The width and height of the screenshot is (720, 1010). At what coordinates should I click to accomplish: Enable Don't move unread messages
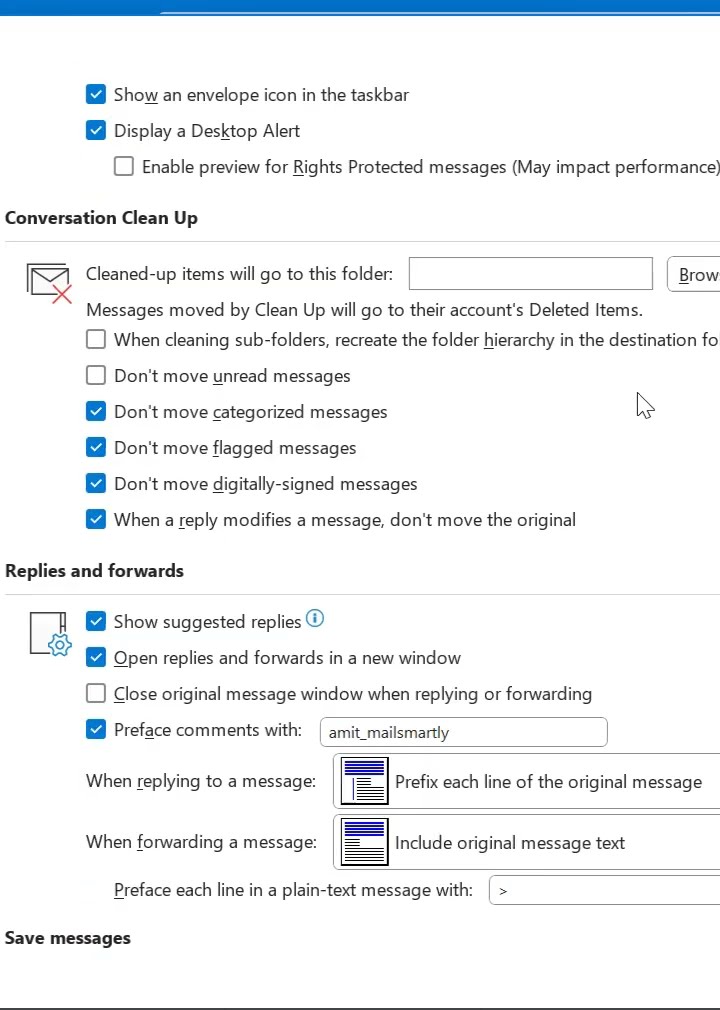tap(96, 376)
